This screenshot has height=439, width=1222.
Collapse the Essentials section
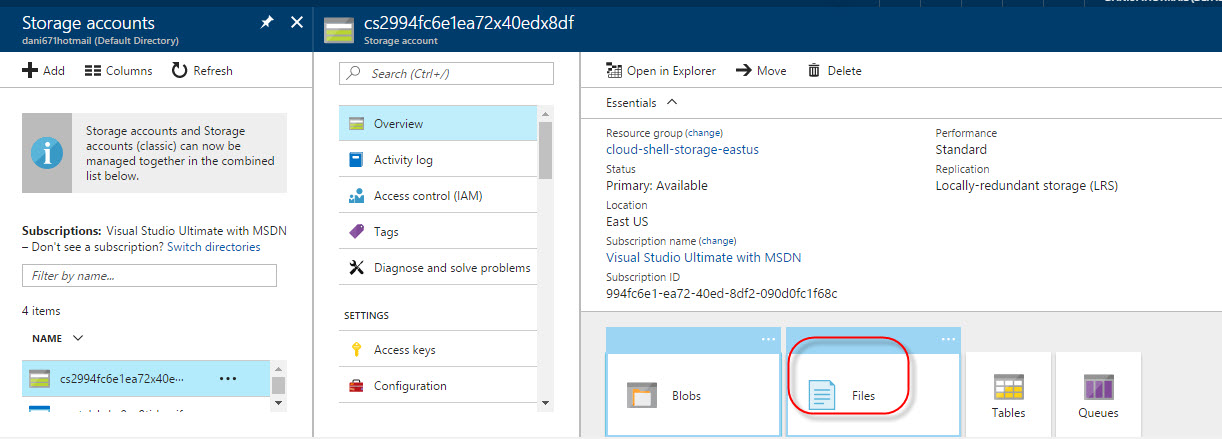click(672, 102)
